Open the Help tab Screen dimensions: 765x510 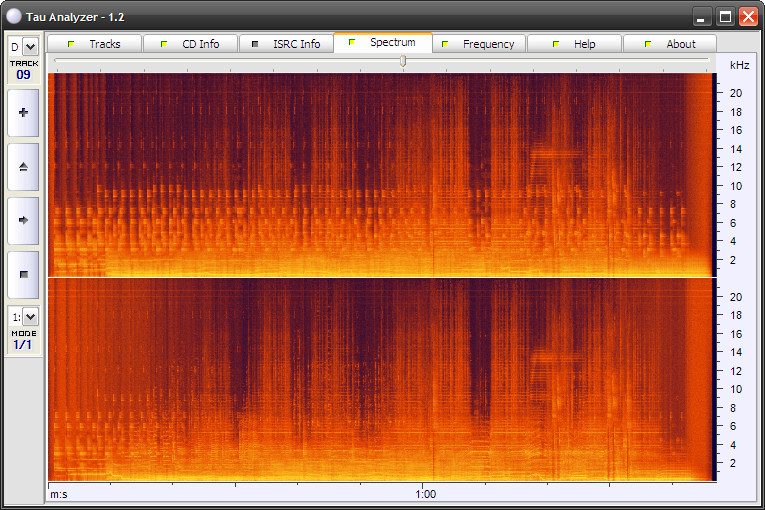(574, 44)
